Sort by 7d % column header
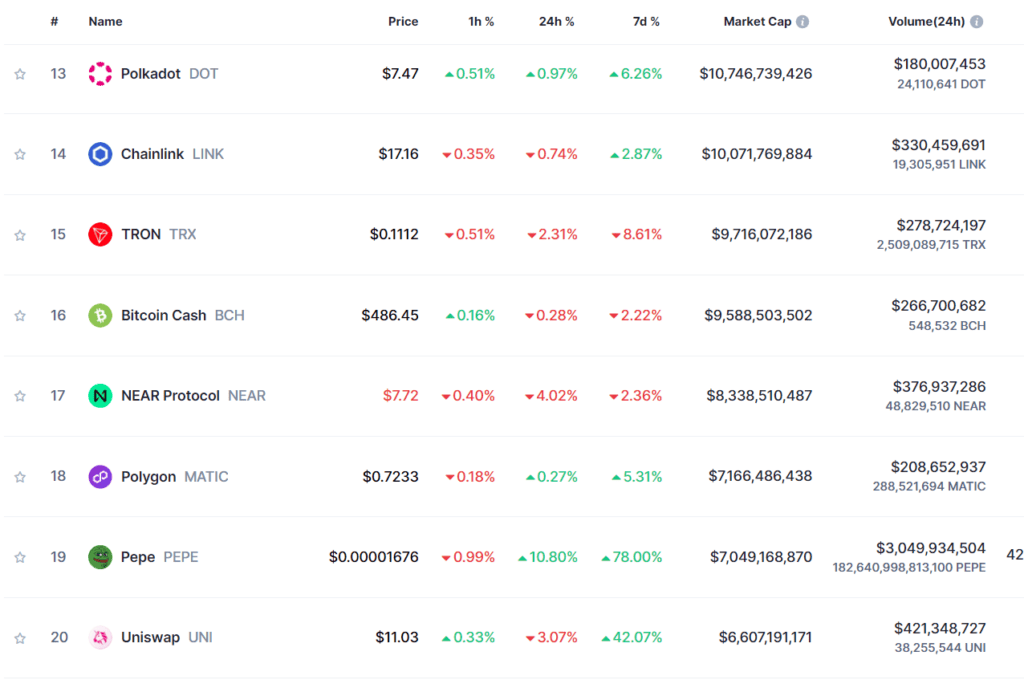This screenshot has width=1024, height=684. tap(646, 22)
